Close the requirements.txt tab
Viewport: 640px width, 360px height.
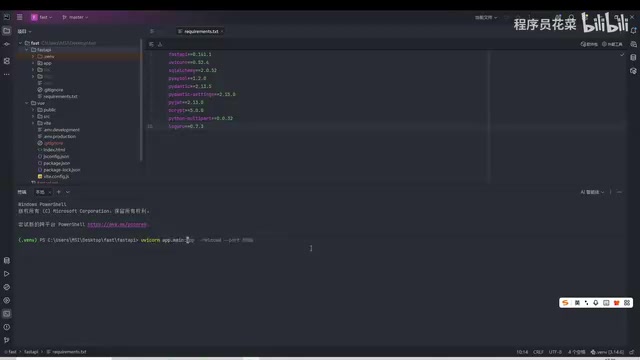click(222, 31)
